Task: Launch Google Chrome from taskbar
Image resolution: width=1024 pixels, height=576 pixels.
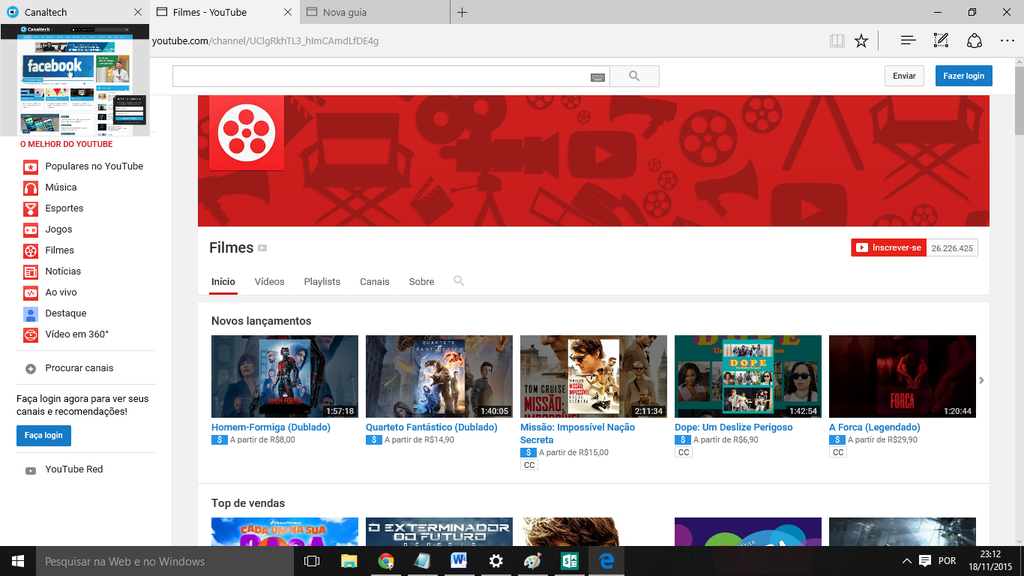Action: coord(386,561)
